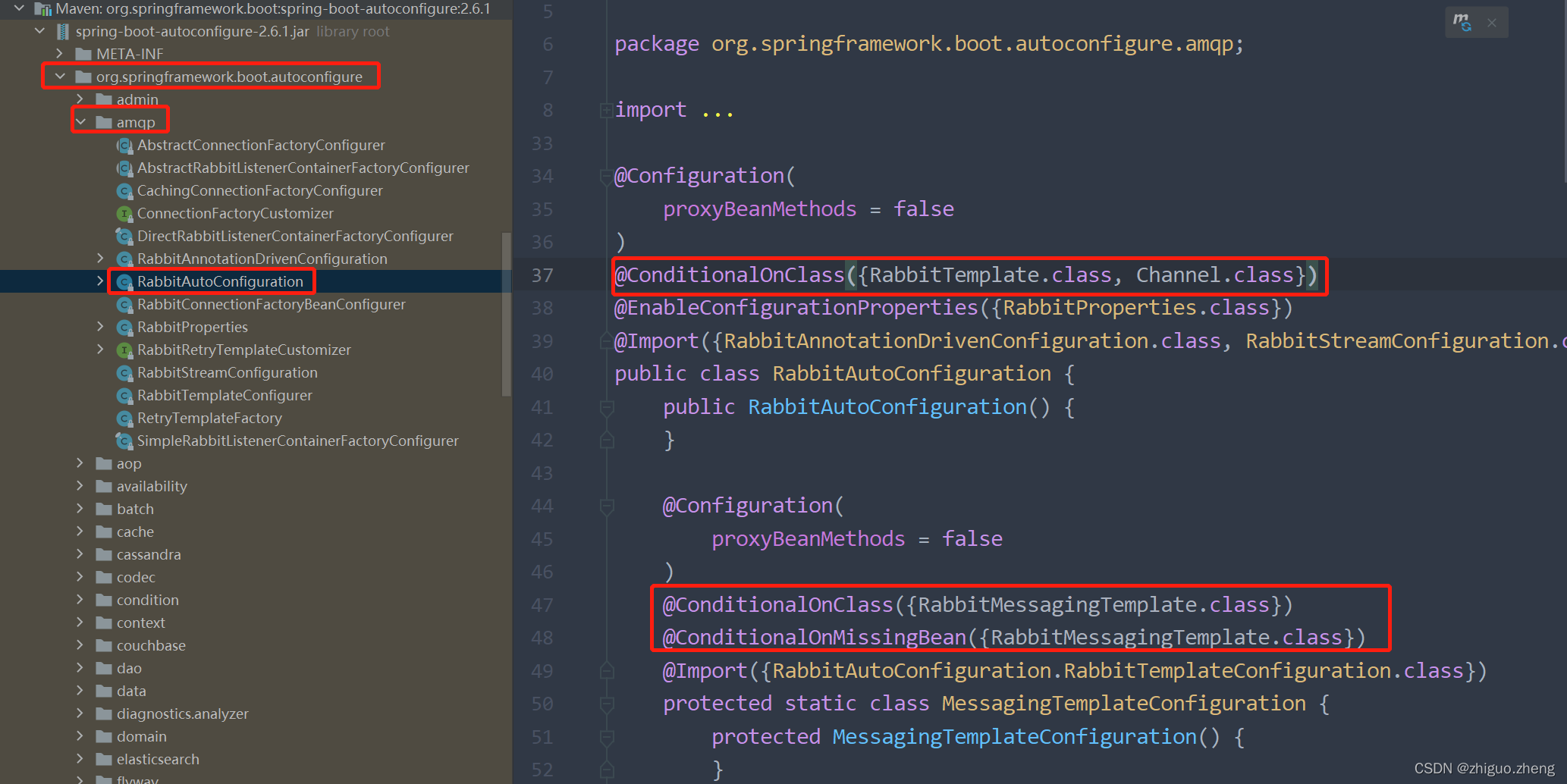The width and height of the screenshot is (1567, 784).
Task: Click SimpleRabbitListenerContainerFactoryConfigurer class icon
Action: (124, 441)
